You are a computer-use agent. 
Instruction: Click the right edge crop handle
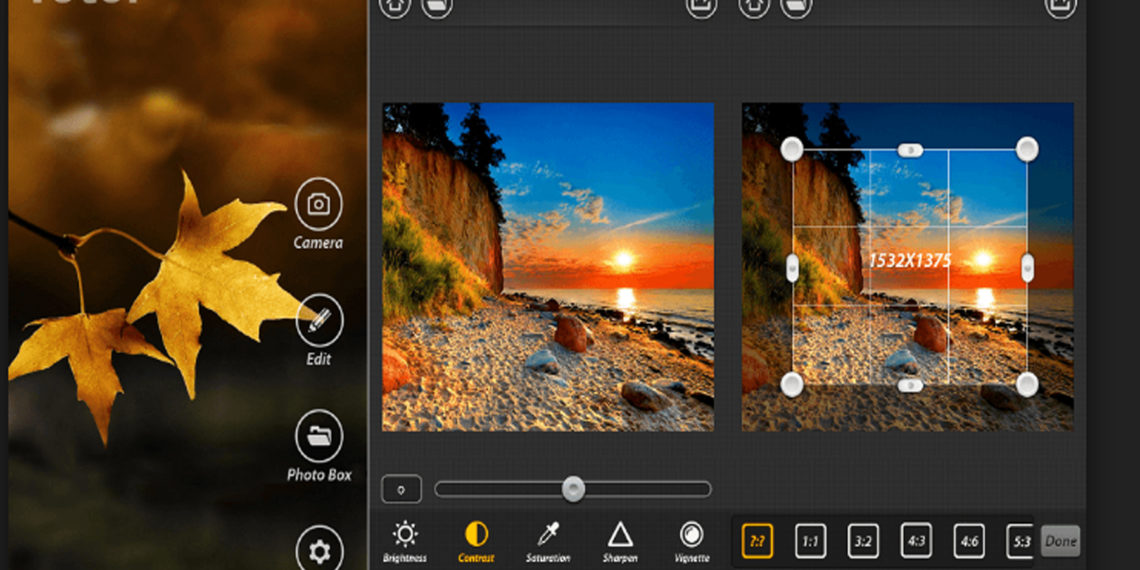1027,268
